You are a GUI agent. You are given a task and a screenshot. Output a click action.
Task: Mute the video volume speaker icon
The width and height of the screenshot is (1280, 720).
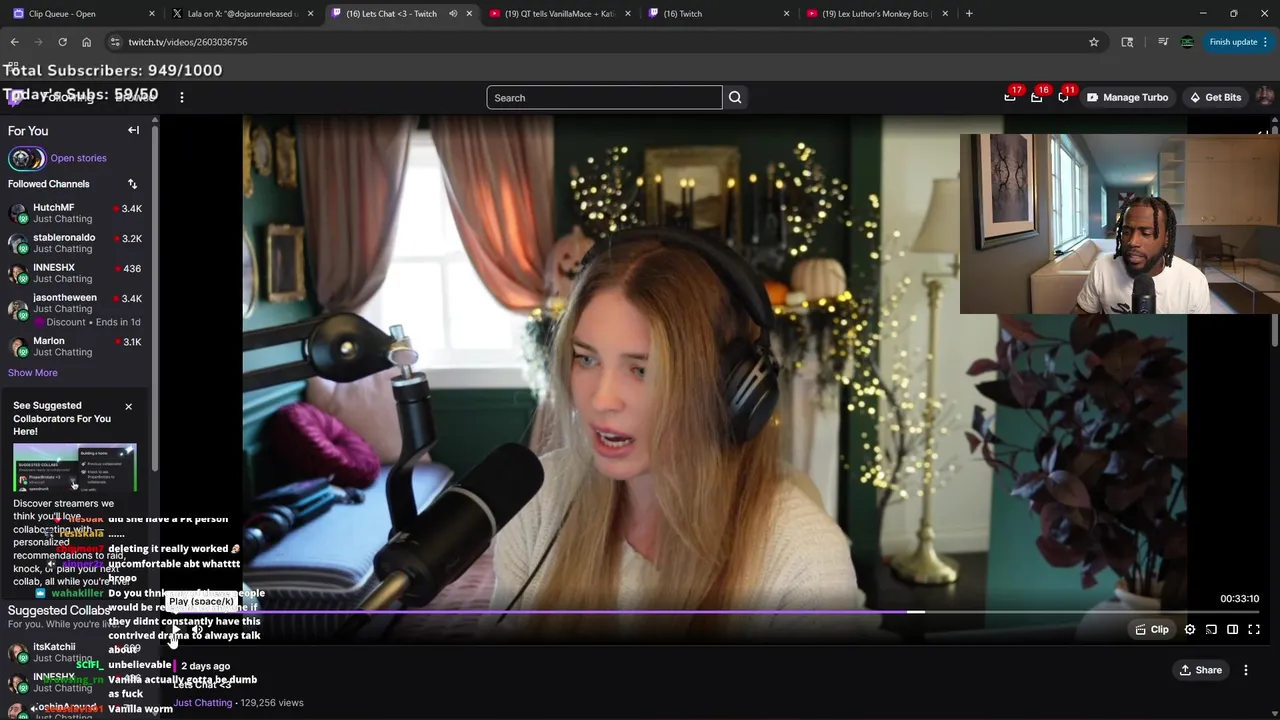[197, 630]
